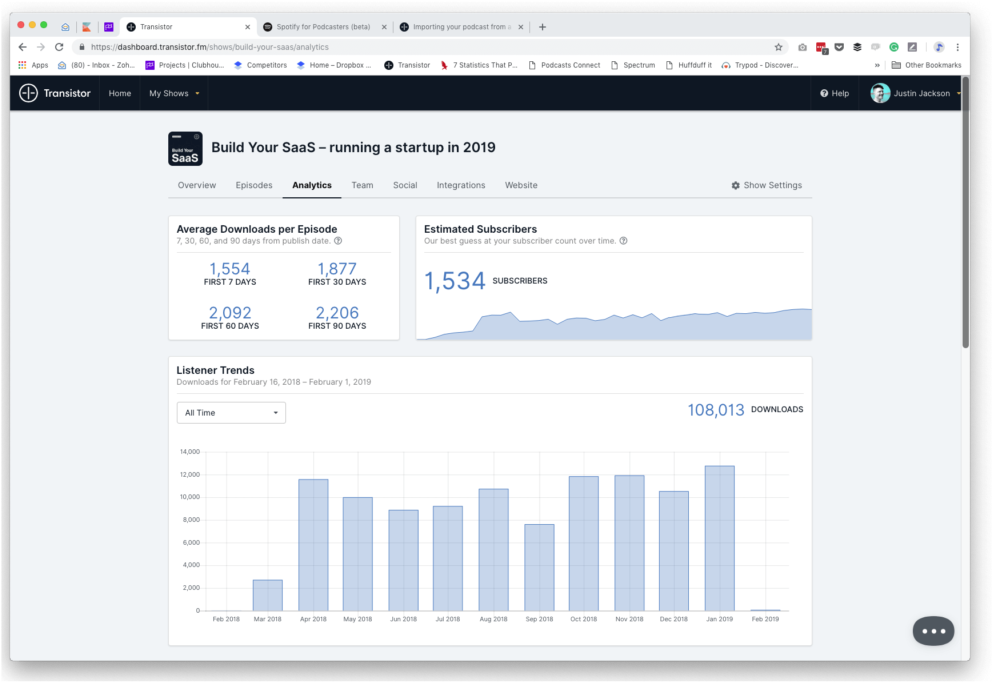Click Justin Jackson's avatar photo
992x682 pixels.
880,93
